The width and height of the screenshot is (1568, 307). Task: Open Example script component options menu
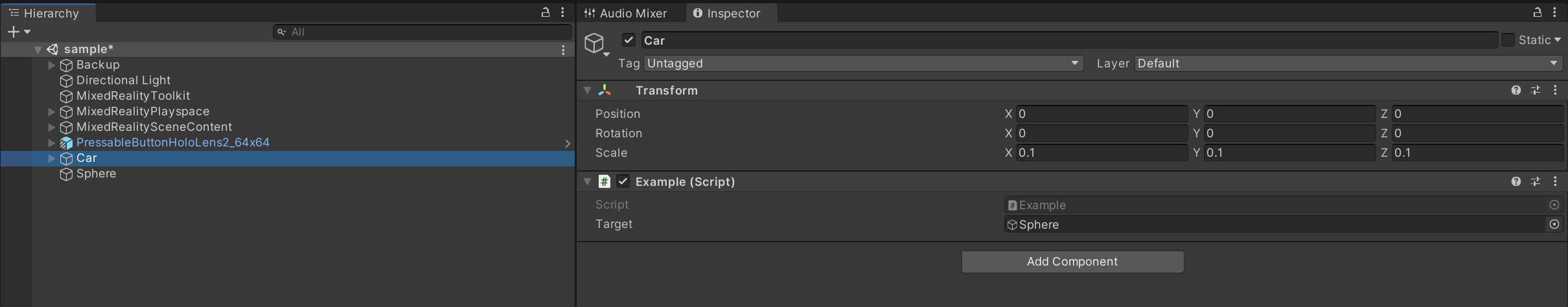coord(1555,182)
